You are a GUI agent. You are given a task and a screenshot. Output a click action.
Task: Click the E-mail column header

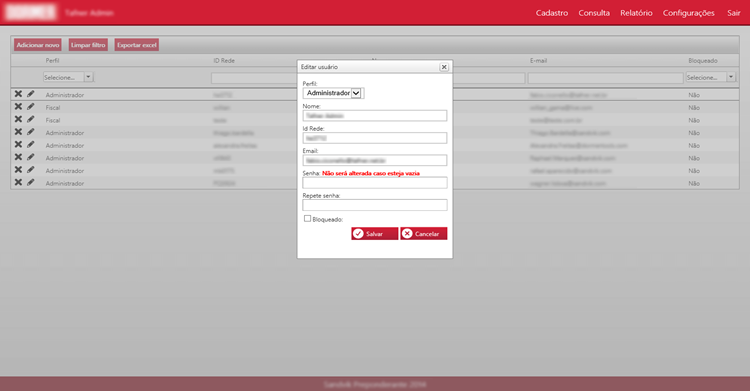pyautogui.click(x=538, y=61)
